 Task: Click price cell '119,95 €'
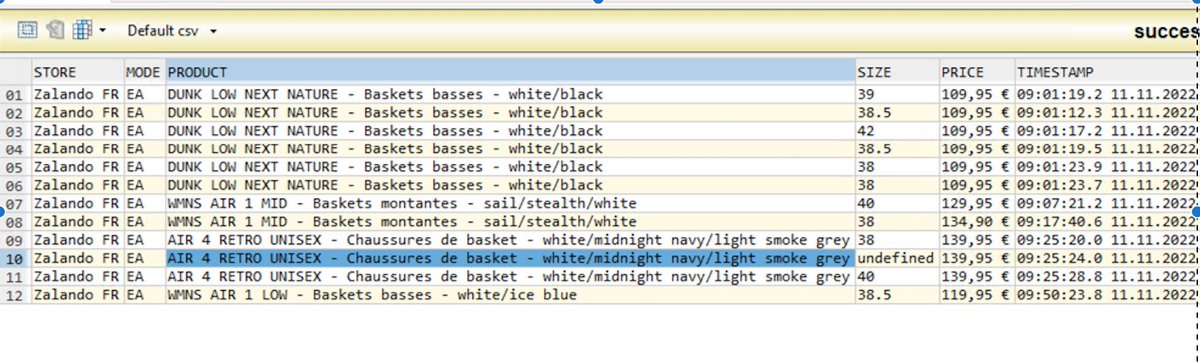977,295
